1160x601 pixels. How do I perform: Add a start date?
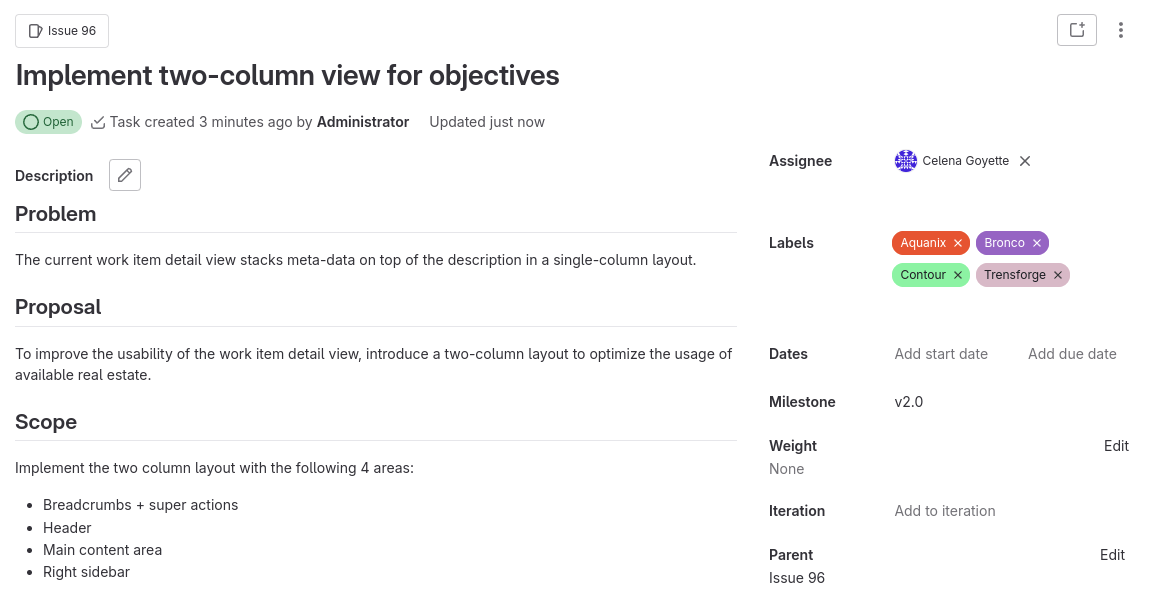(940, 353)
